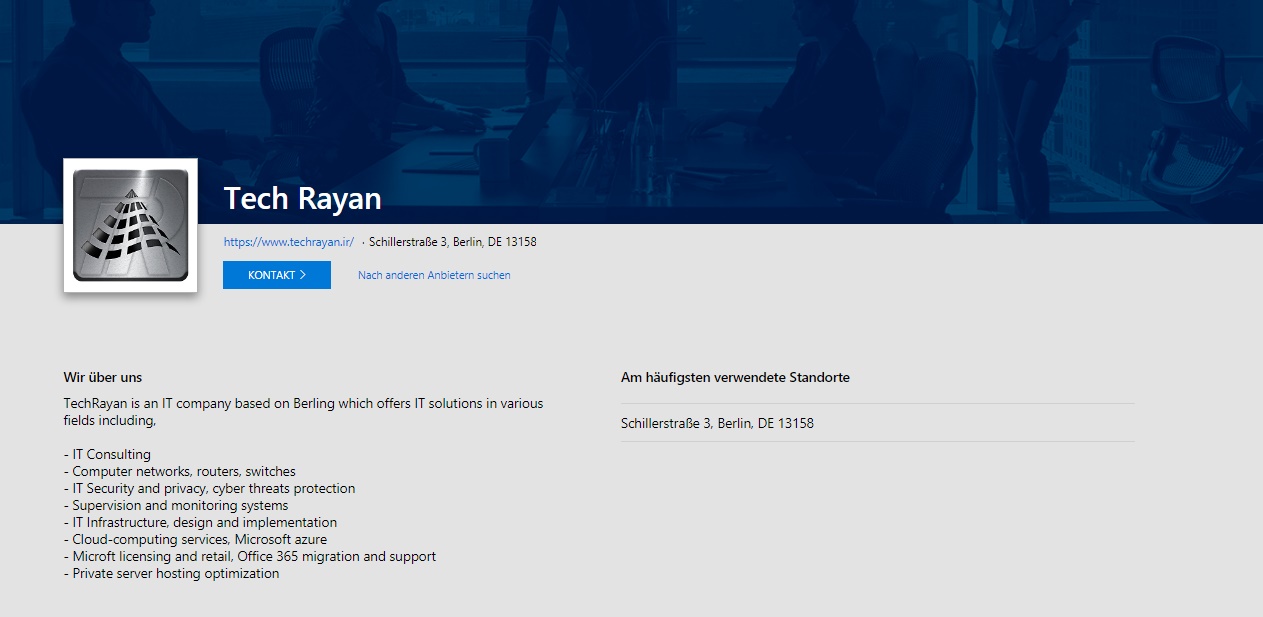The image size is (1263, 617).
Task: Click the 'Private server hosting optimization' line
Action: click(x=171, y=574)
